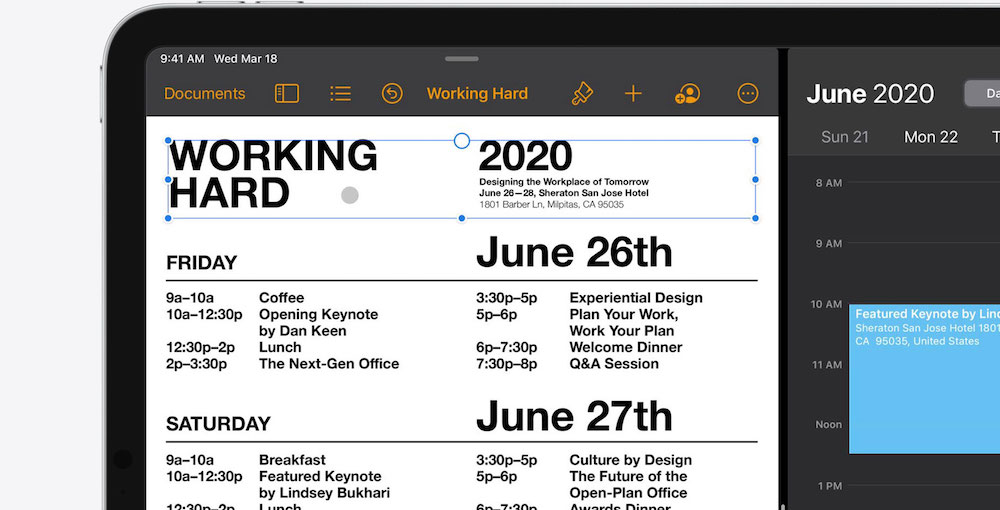1000x510 pixels.
Task: Open the Collaborate add-person icon
Action: click(x=688, y=94)
